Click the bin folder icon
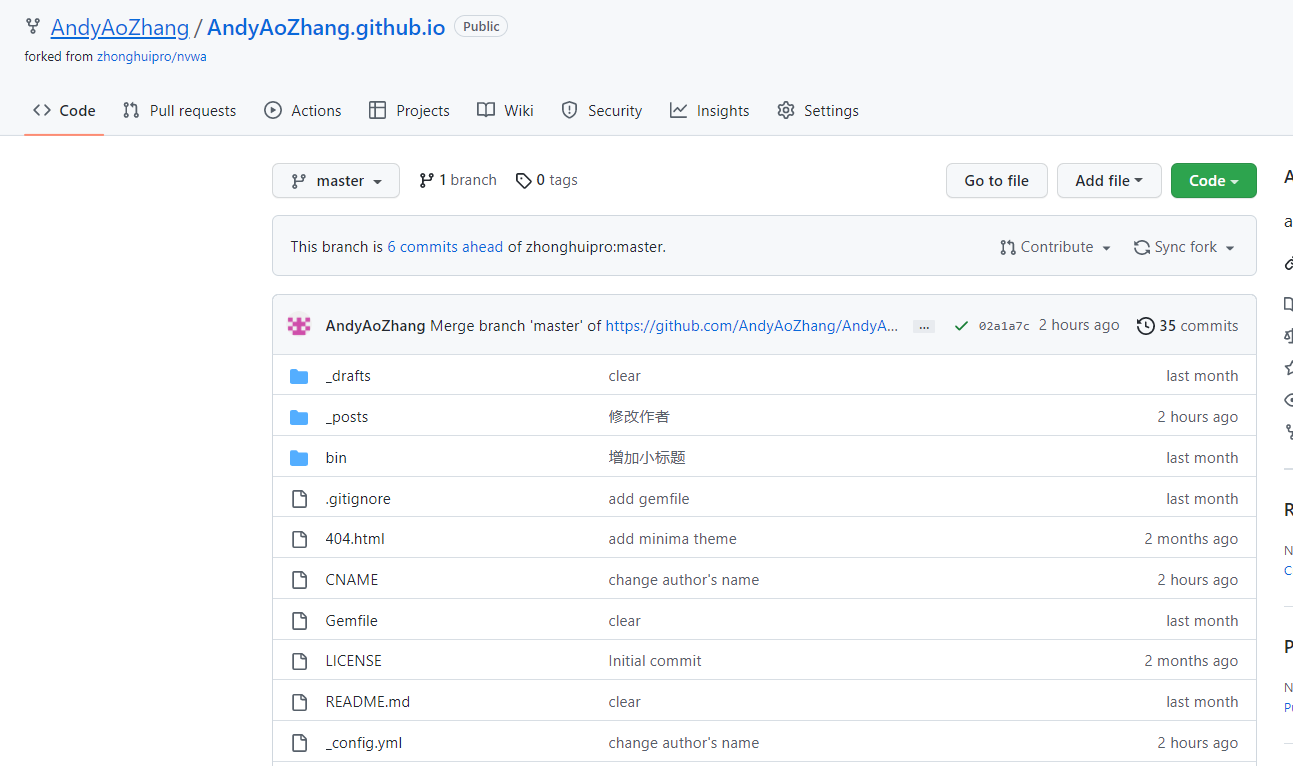Image resolution: width=1293 pixels, height=766 pixels. point(299,458)
